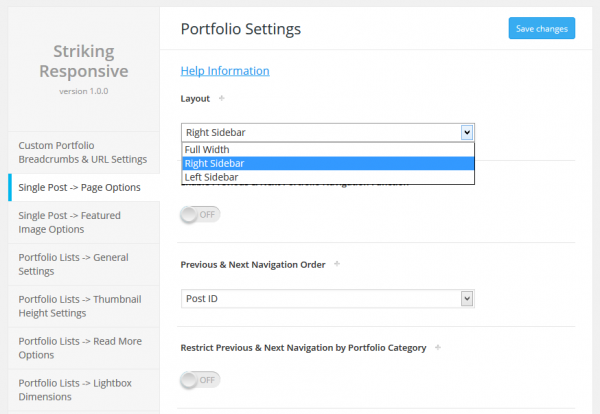Click the plus icon beside Layout label
Image resolution: width=600 pixels, height=414 pixels.
point(221,98)
